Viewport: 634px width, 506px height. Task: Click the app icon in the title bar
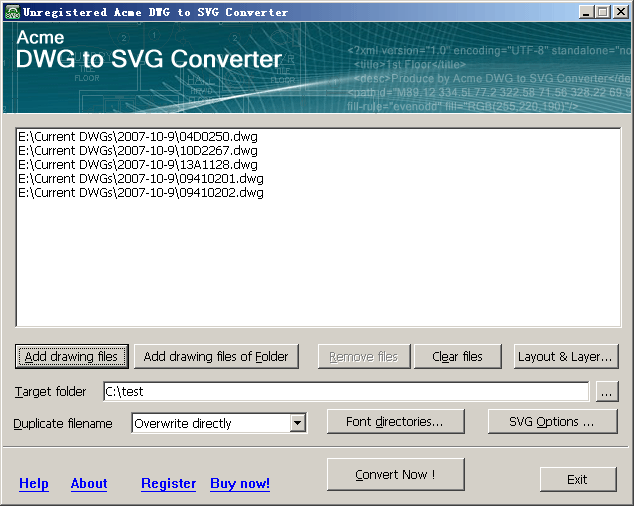tap(12, 12)
